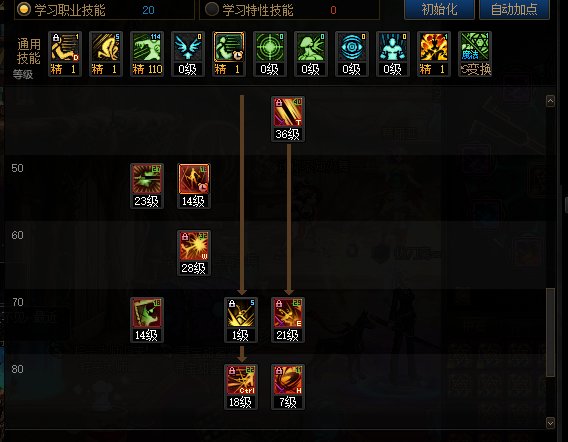
Task: Click the eye 0级 general skill
Action: [x=351, y=54]
